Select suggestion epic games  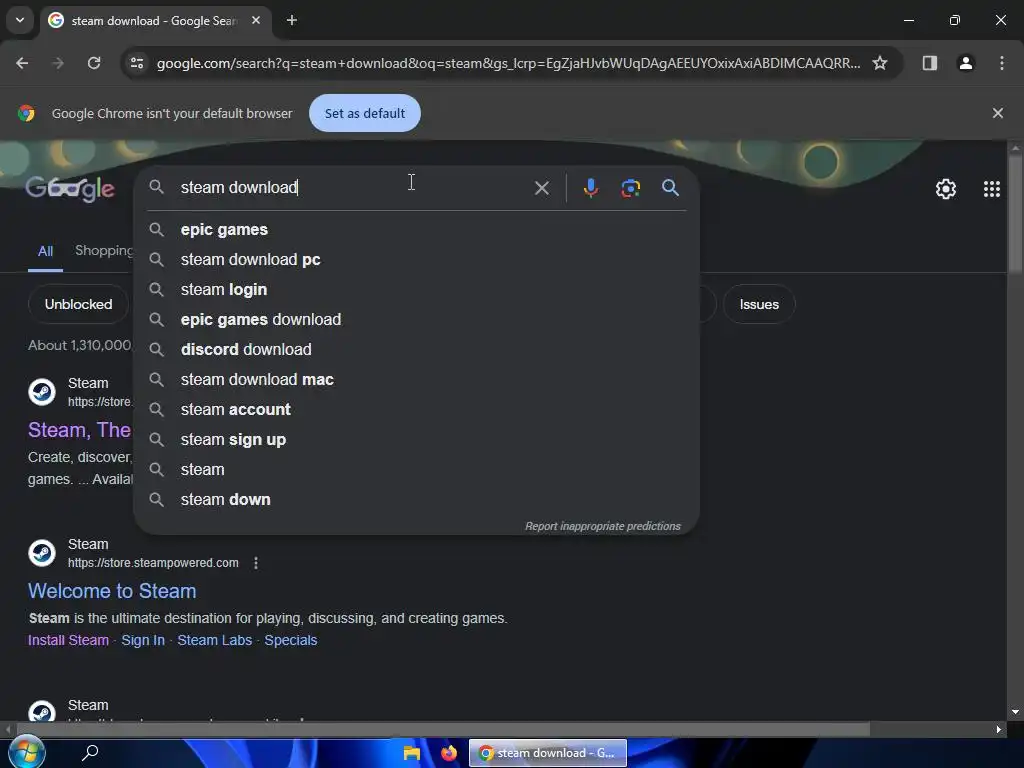(416, 230)
